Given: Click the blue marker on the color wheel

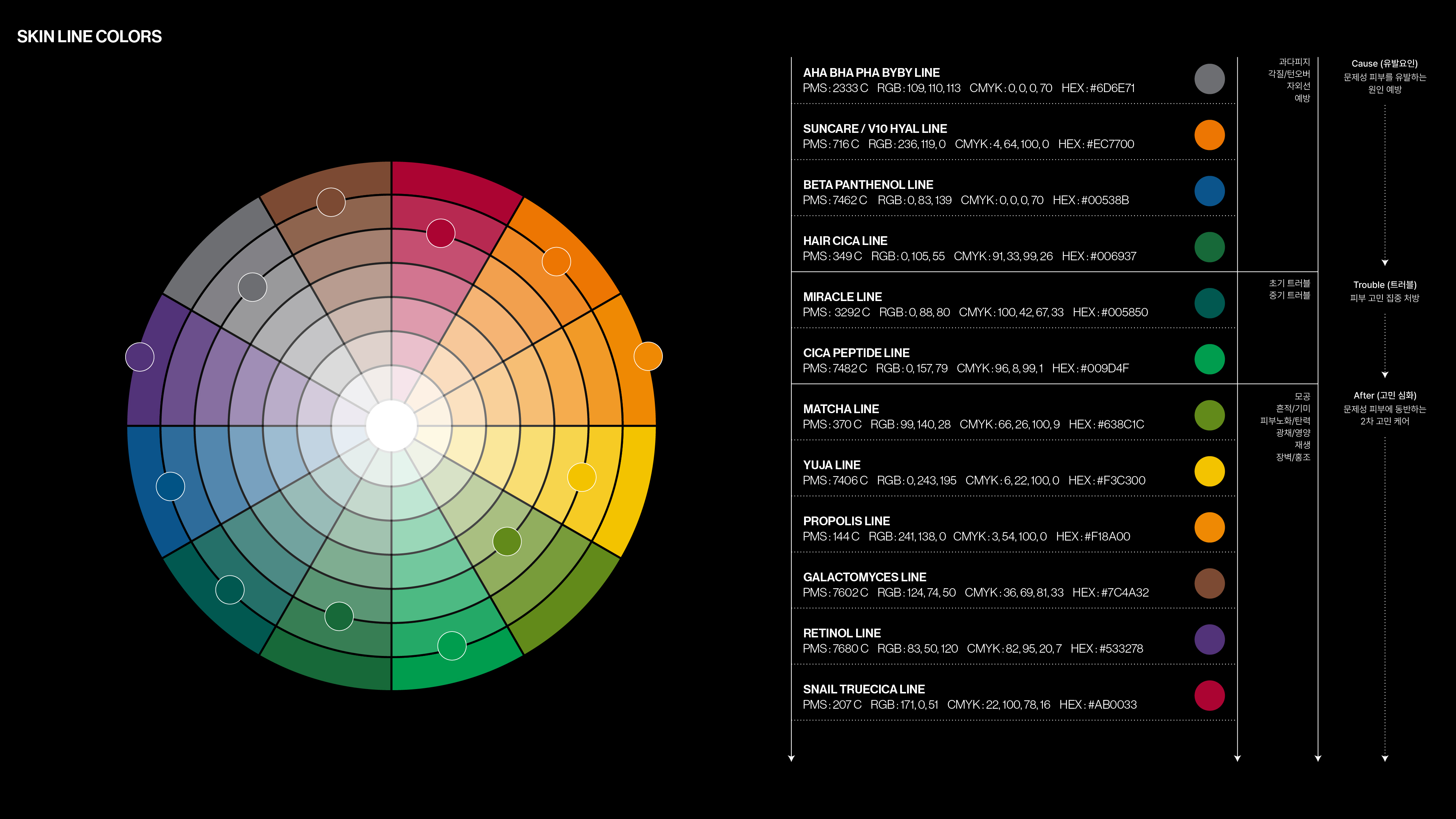Looking at the screenshot, I should 170,486.
